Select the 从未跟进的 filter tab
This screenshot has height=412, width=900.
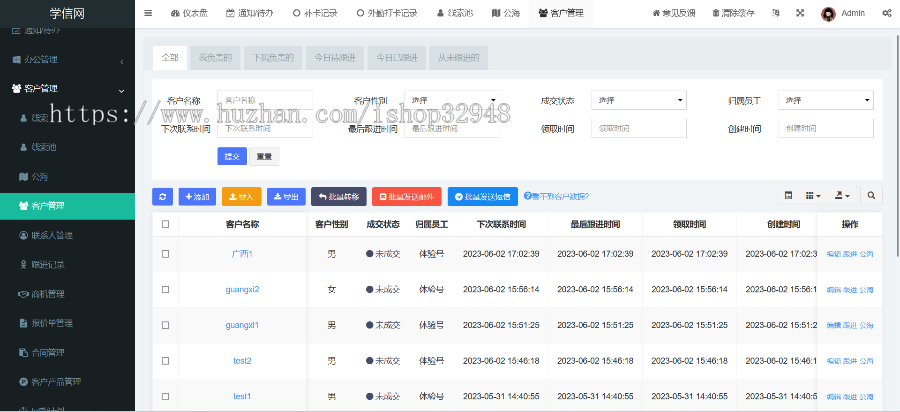459,58
